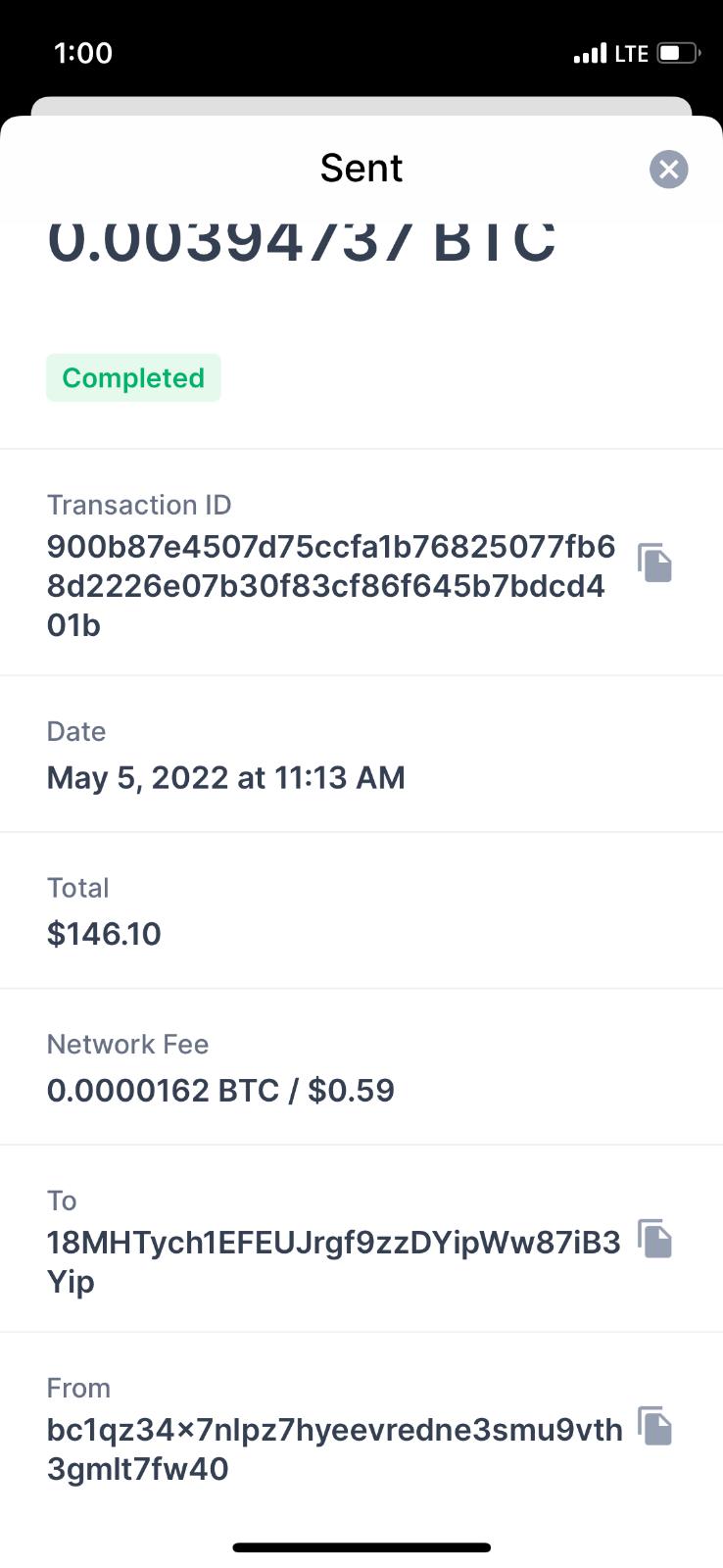Image resolution: width=723 pixels, height=1568 pixels.
Task: Copy the To recipient address
Action: click(x=655, y=1239)
